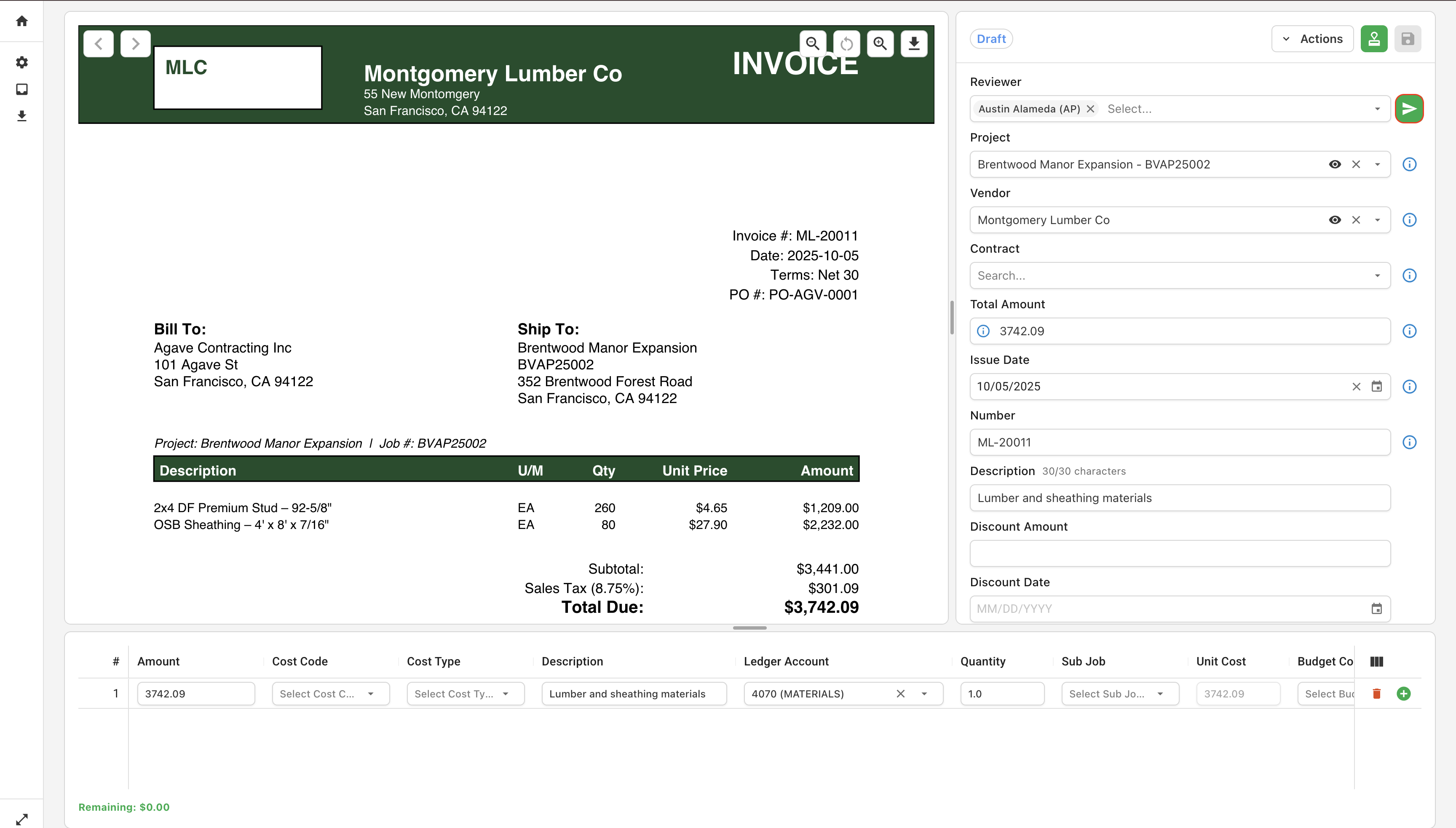
Task: Clear the selected Vendor value
Action: pos(1357,220)
